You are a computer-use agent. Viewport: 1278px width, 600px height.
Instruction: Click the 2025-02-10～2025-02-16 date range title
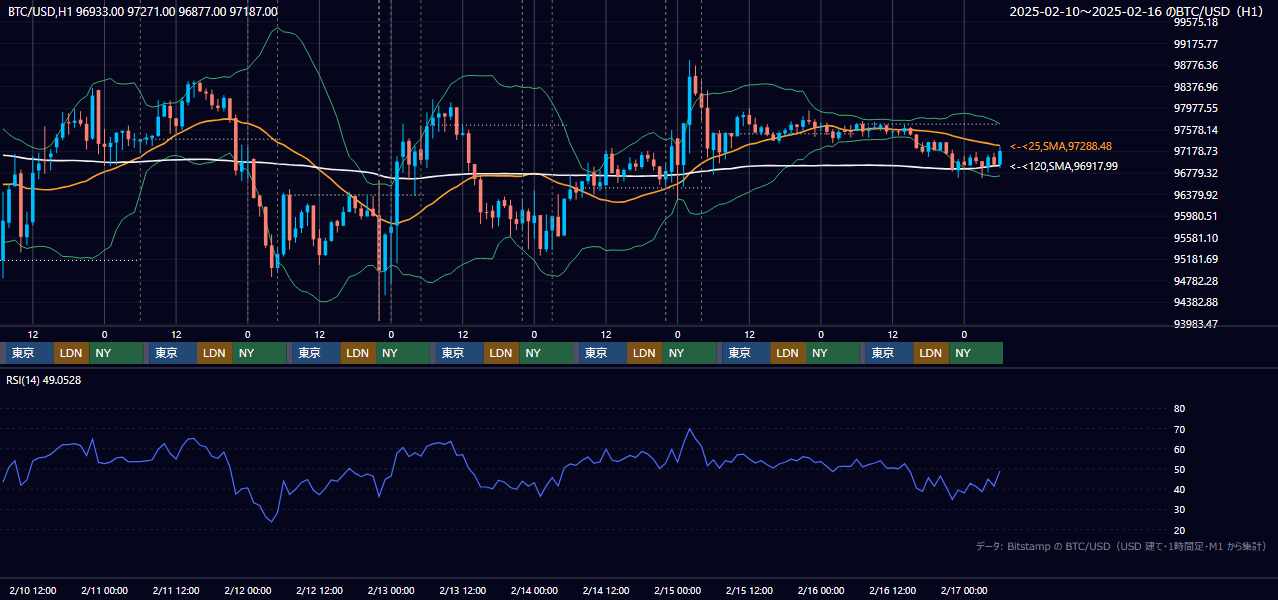point(1137,11)
